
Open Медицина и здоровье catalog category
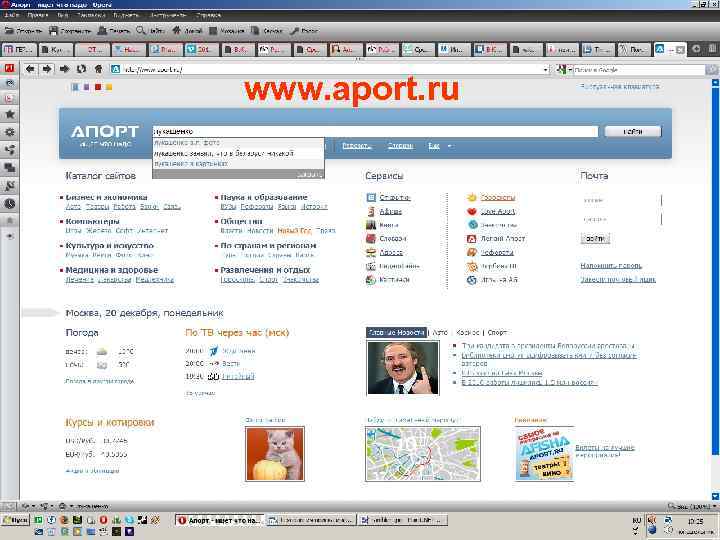pos(112,270)
